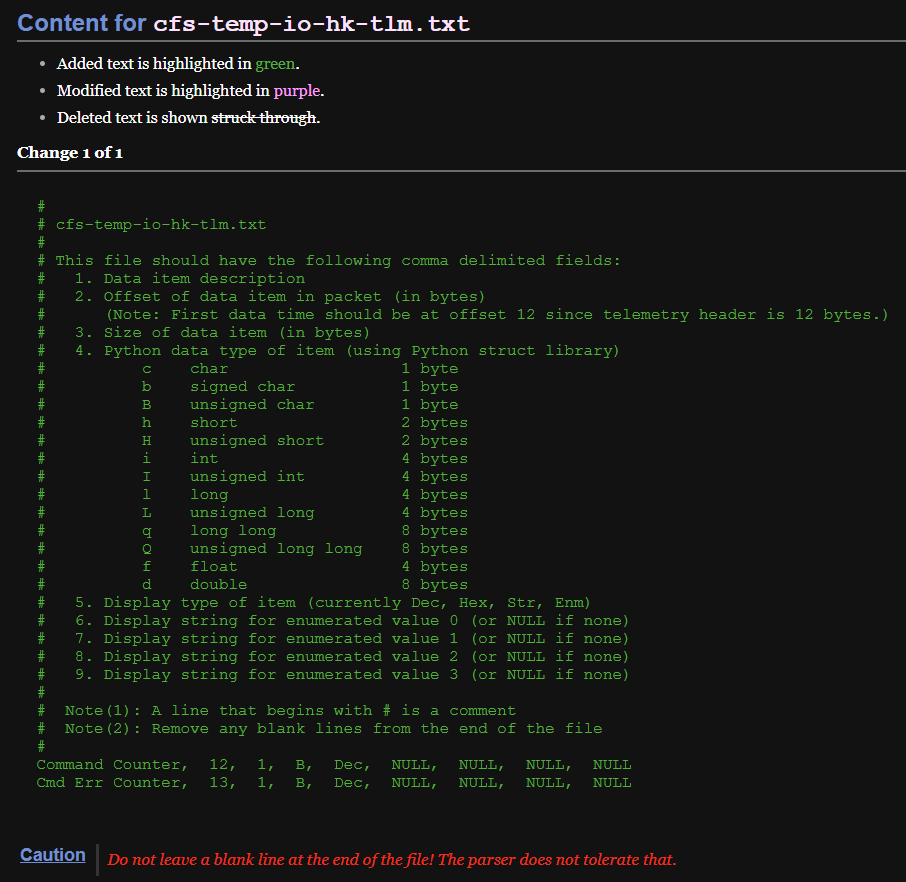Viewport: 906px width, 882px height.
Task: Click the Python data type comment line
Action: click(347, 351)
